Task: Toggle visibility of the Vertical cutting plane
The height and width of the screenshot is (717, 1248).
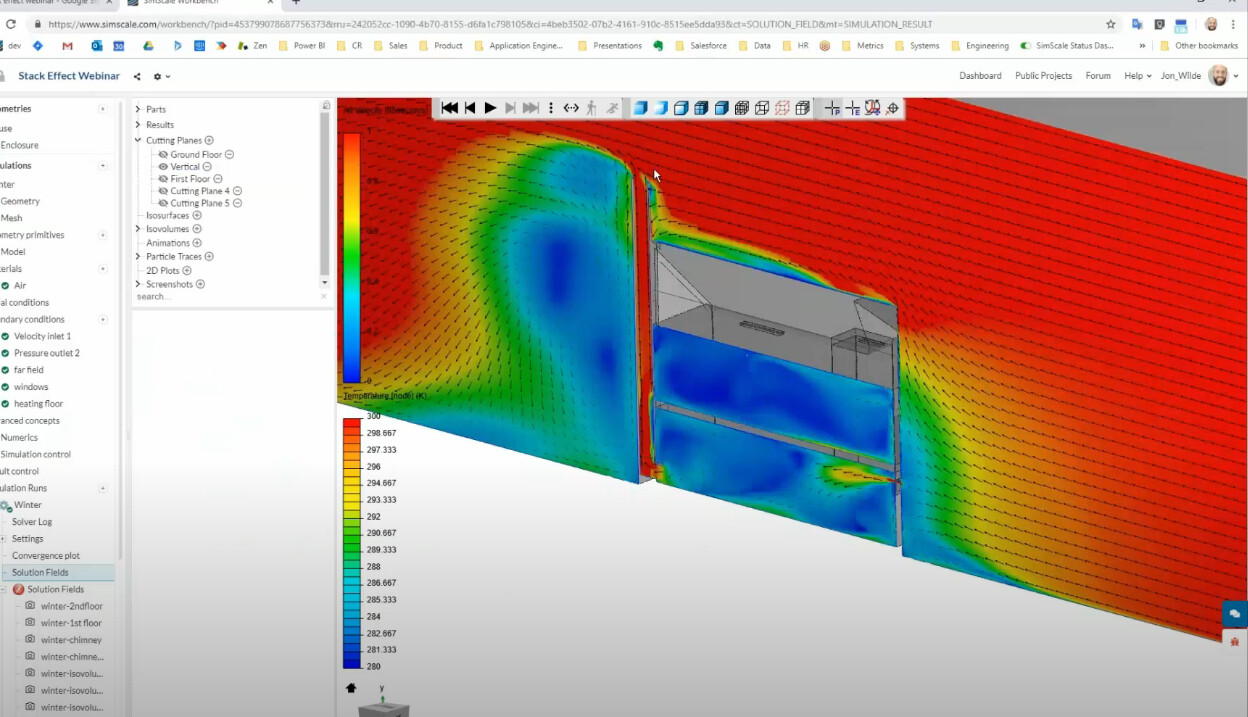Action: coord(164,166)
